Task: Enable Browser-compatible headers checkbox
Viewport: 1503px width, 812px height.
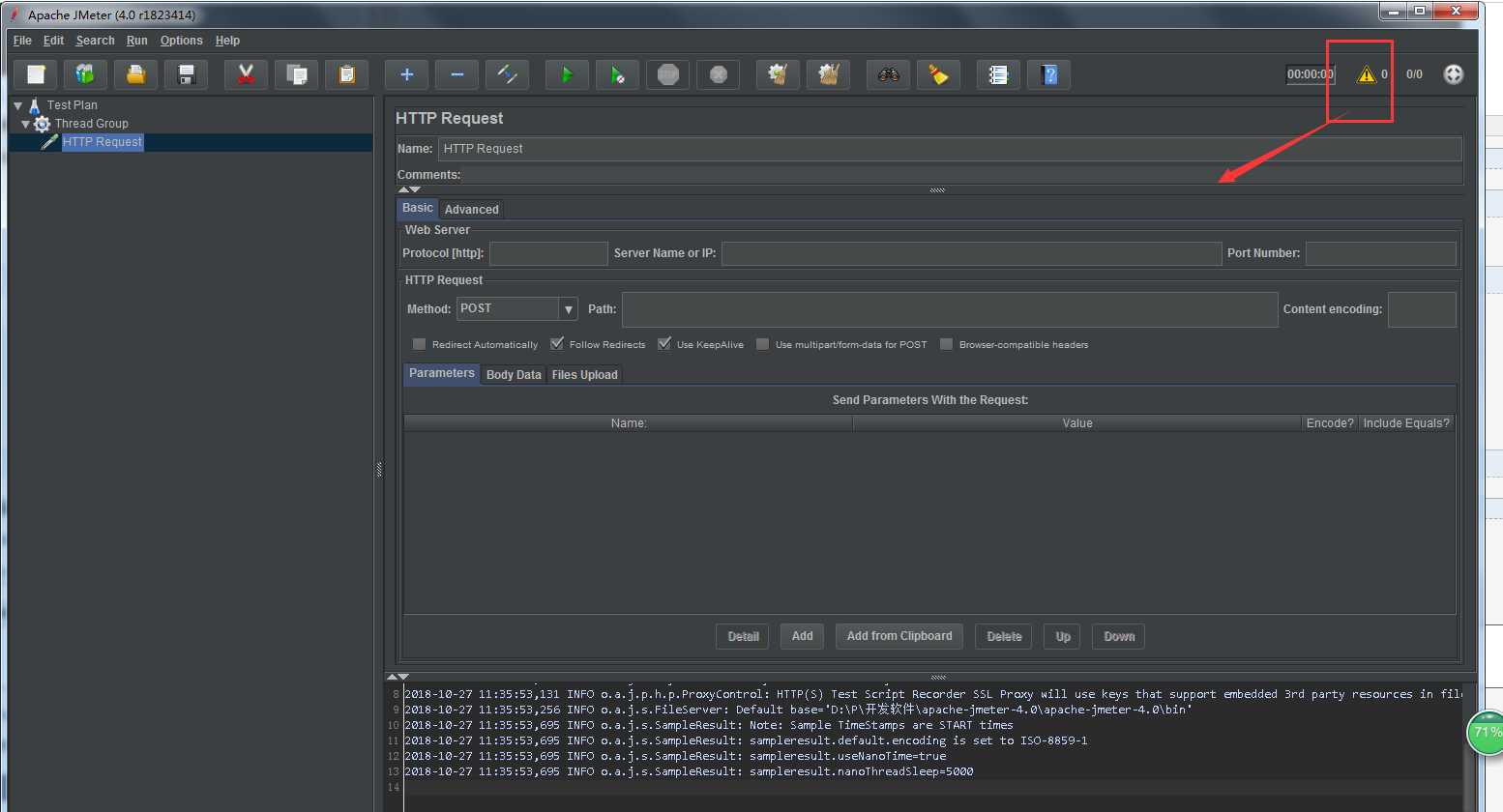Action: pos(946,344)
